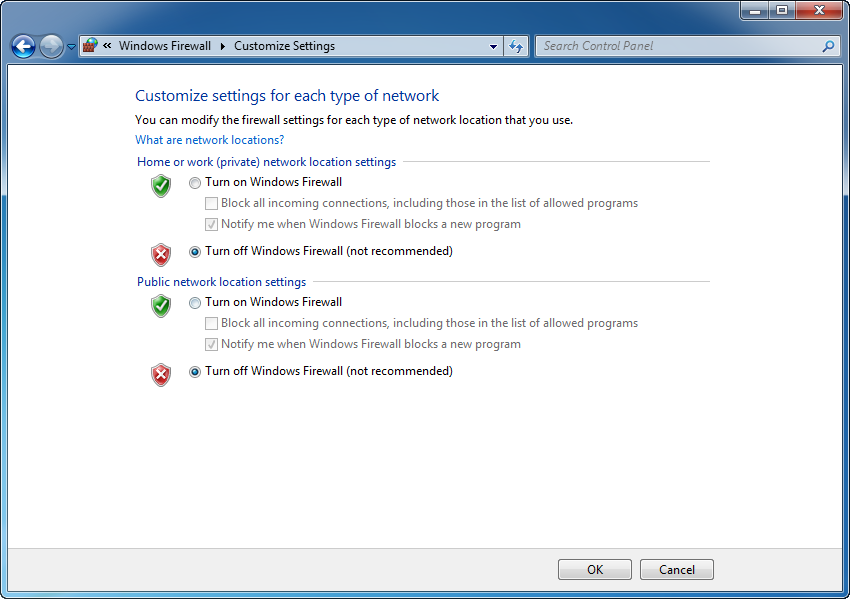Open the What are network locations link
This screenshot has height=599, width=850.
[208, 139]
